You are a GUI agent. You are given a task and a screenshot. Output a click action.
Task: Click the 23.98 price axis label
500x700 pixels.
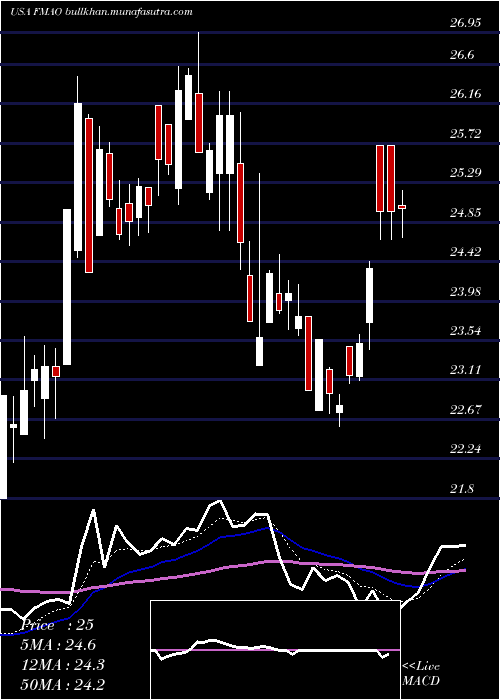pyautogui.click(x=466, y=292)
